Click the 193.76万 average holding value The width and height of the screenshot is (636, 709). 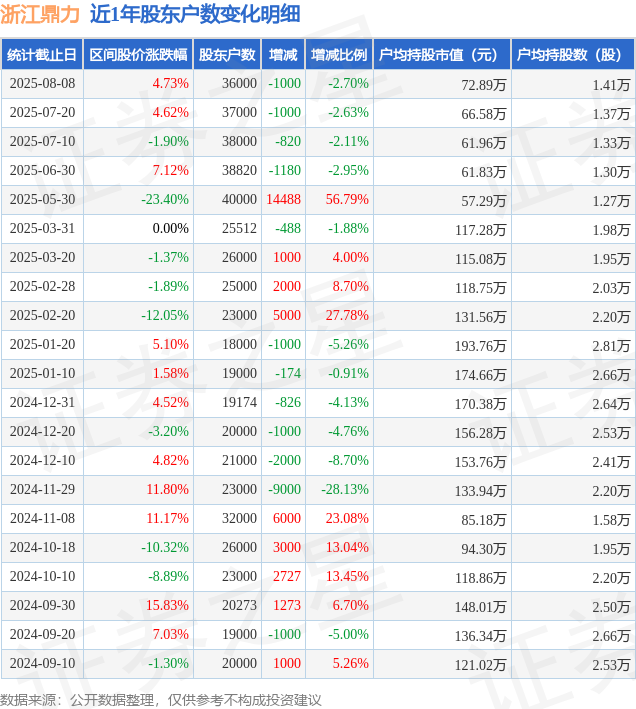pyautogui.click(x=481, y=346)
